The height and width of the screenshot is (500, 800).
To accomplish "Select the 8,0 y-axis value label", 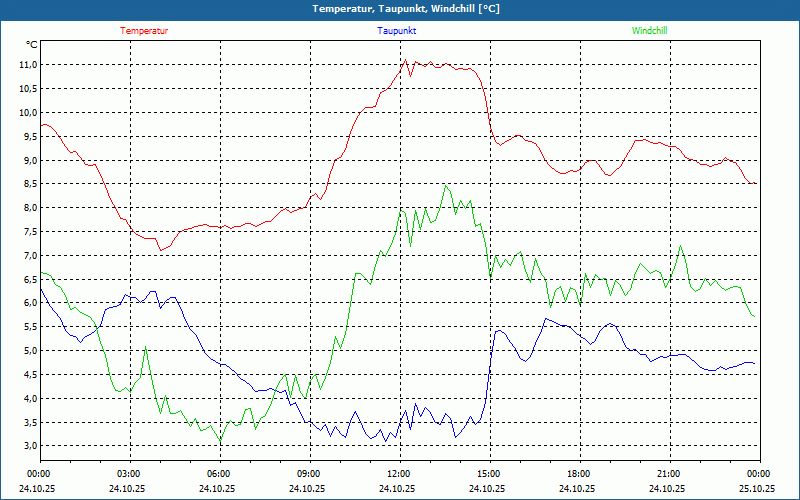I will 27,208.
